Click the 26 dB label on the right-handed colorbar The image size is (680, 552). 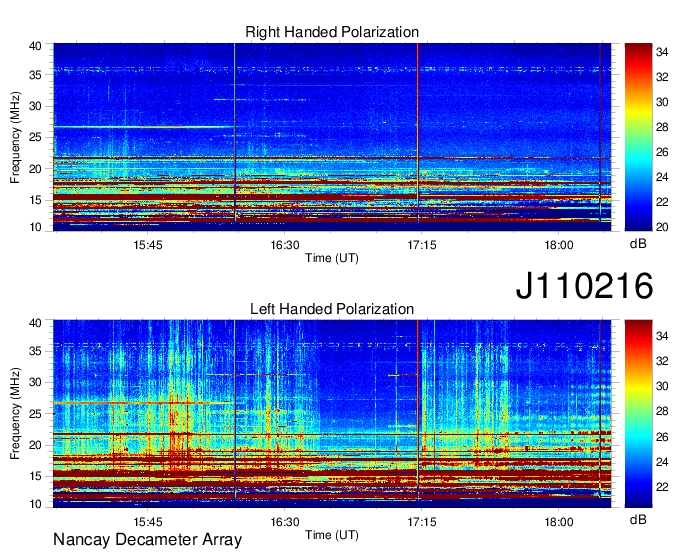point(662,152)
